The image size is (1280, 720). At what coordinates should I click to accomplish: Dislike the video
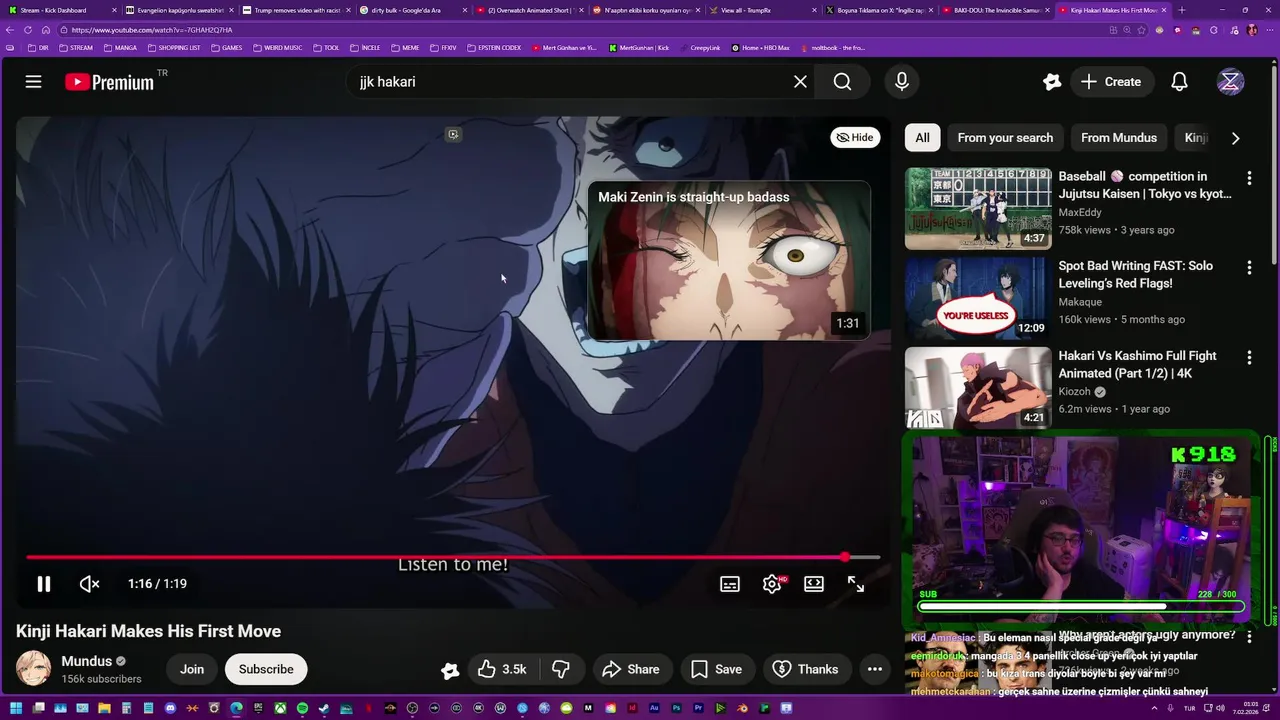(x=561, y=669)
